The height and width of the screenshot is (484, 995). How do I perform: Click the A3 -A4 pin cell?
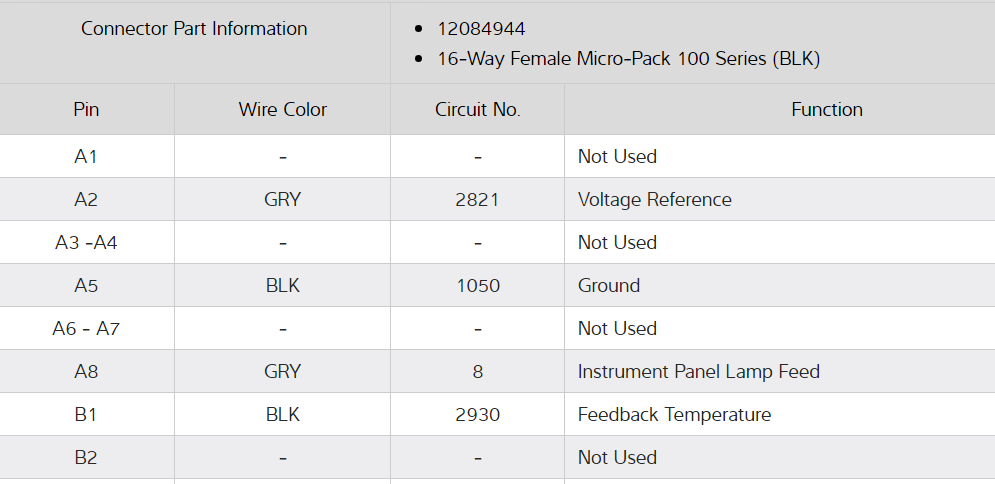coord(86,243)
